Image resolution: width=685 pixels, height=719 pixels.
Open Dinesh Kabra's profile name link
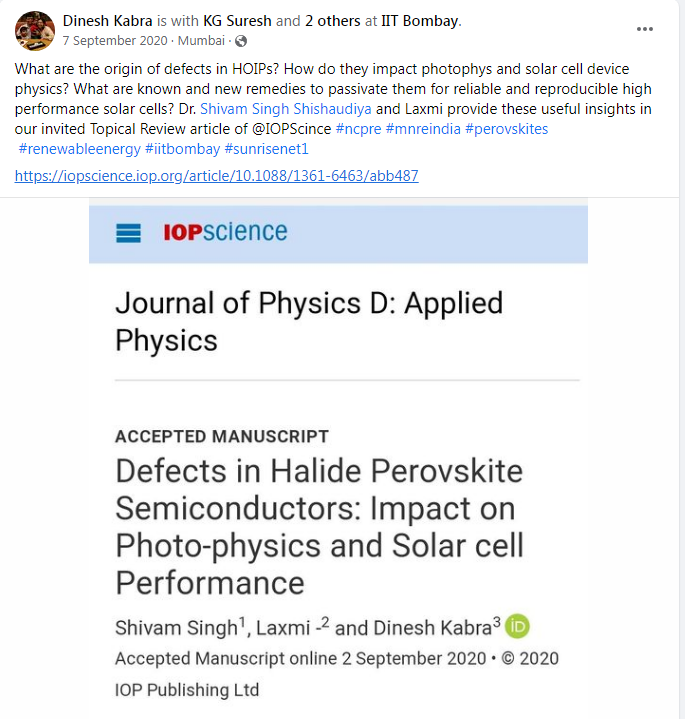coord(107,20)
